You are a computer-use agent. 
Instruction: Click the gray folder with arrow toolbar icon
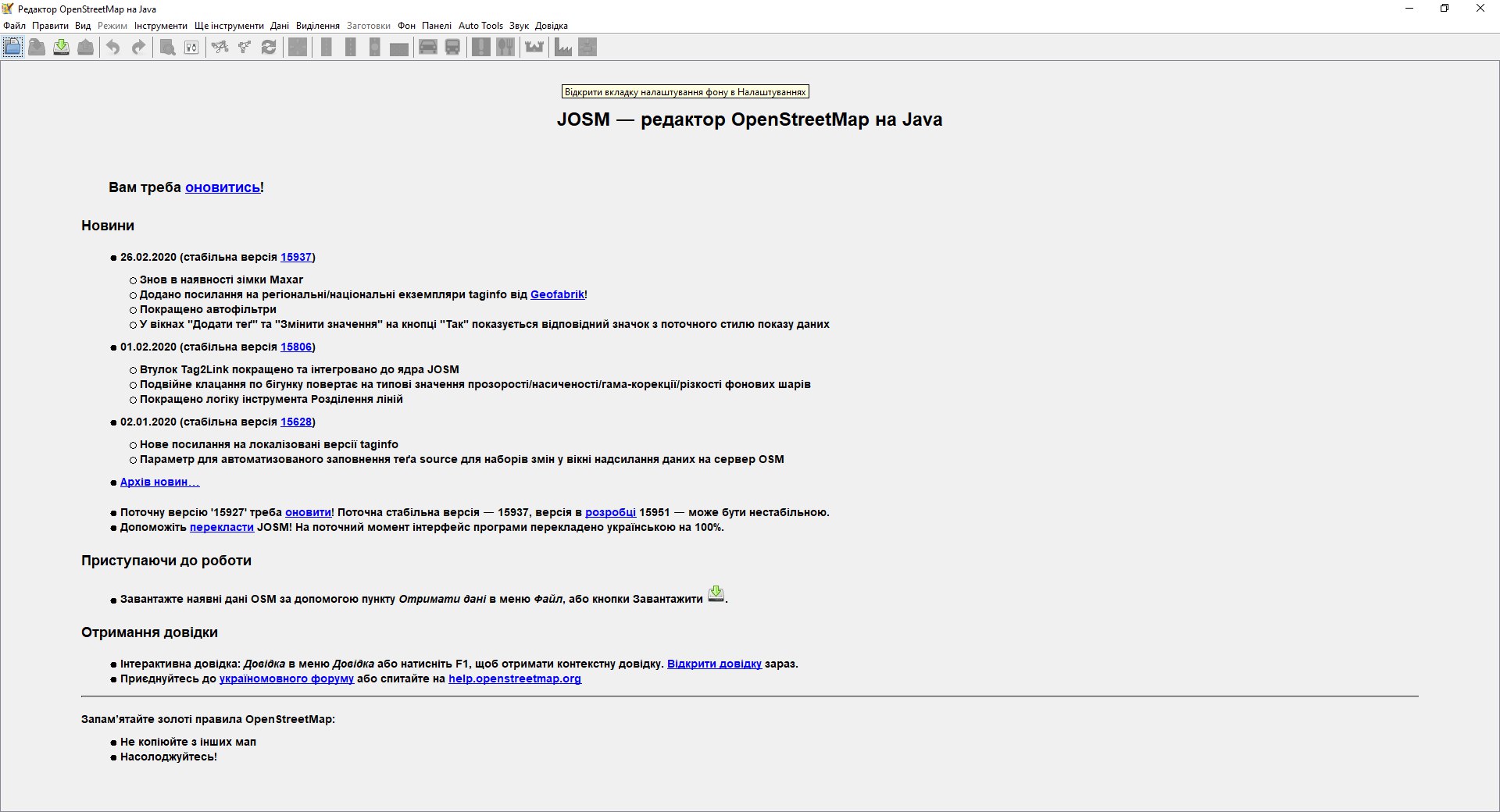tap(37, 48)
